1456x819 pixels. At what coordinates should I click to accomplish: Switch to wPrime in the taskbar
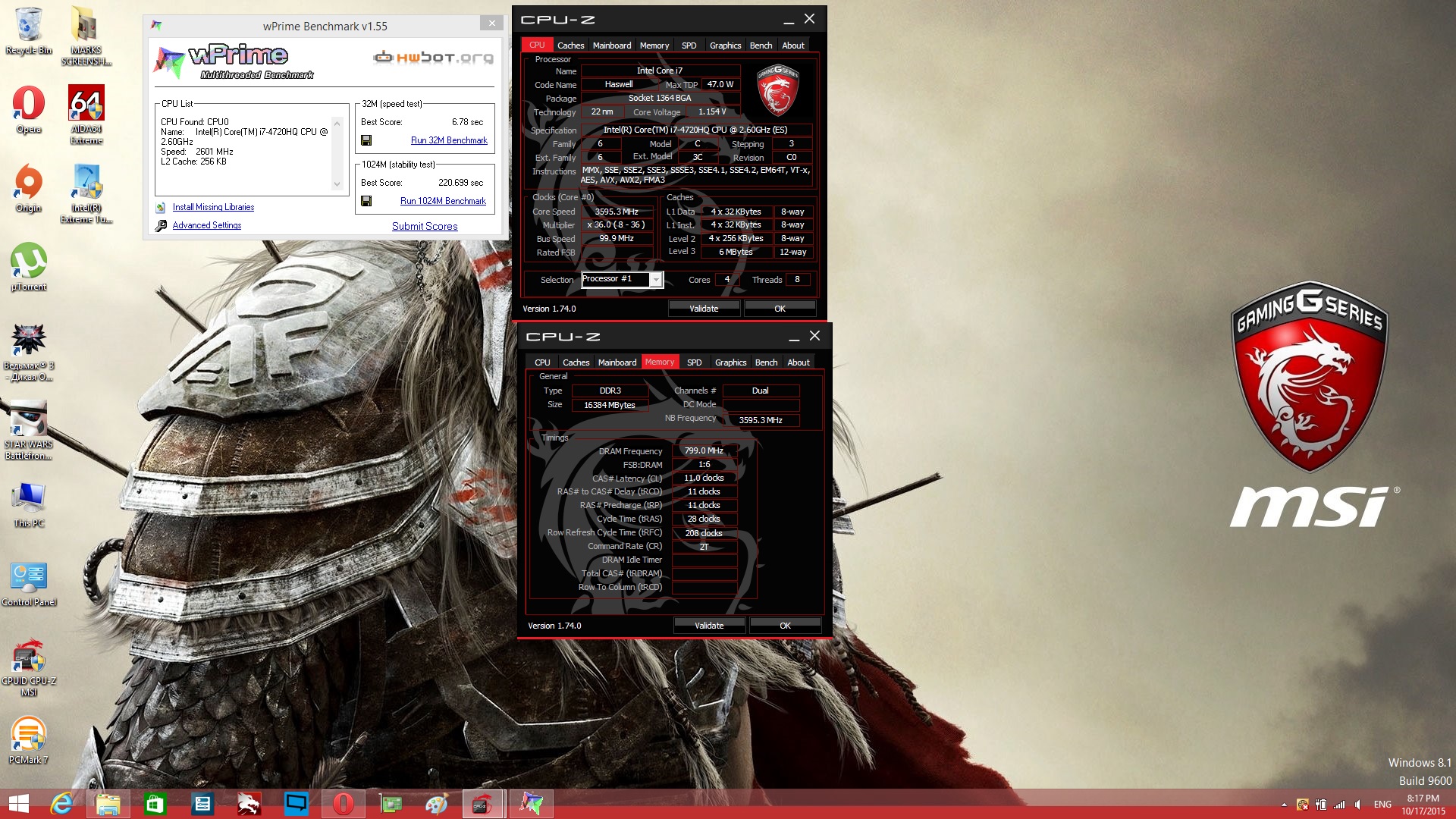click(x=531, y=804)
